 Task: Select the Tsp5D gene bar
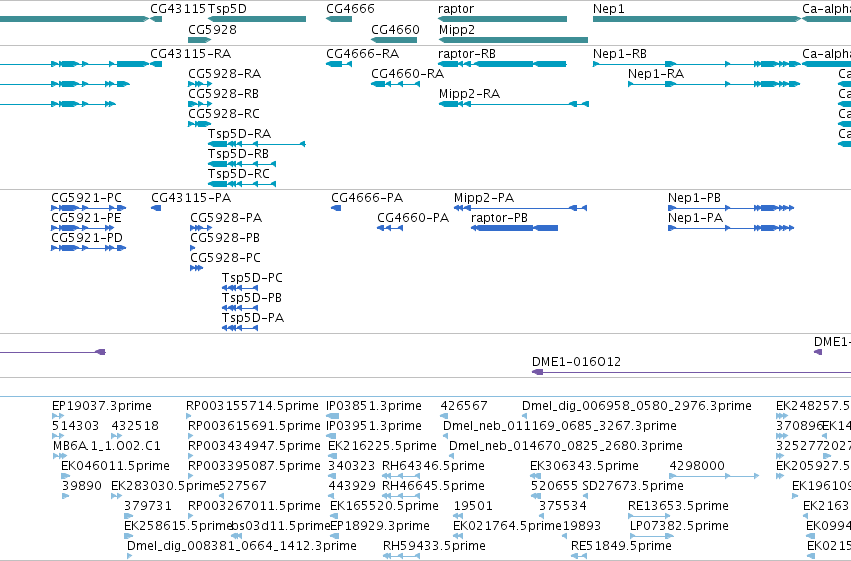[x=257, y=19]
